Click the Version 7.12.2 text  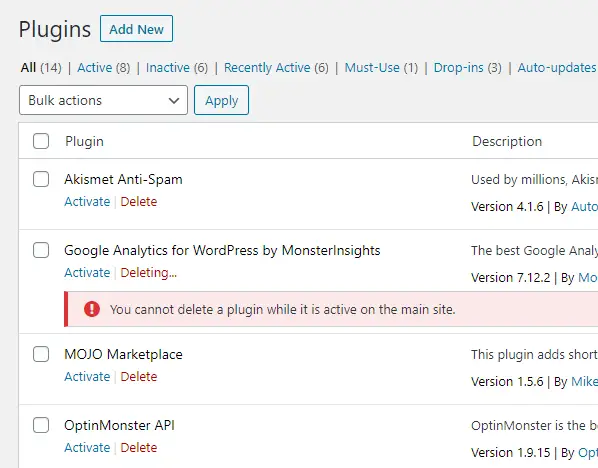coord(510,278)
